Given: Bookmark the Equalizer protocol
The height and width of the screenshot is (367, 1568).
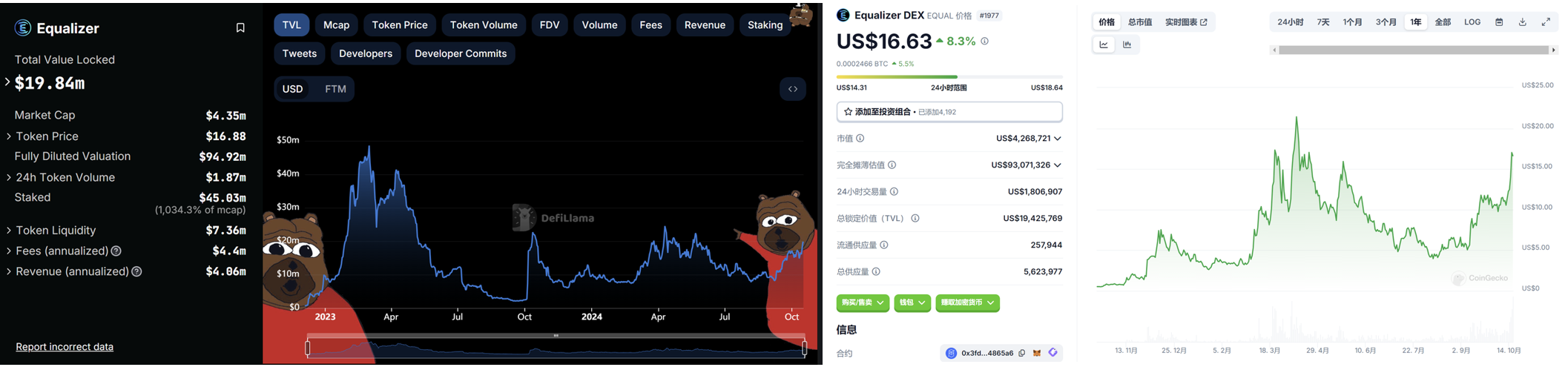Looking at the screenshot, I should (x=240, y=27).
